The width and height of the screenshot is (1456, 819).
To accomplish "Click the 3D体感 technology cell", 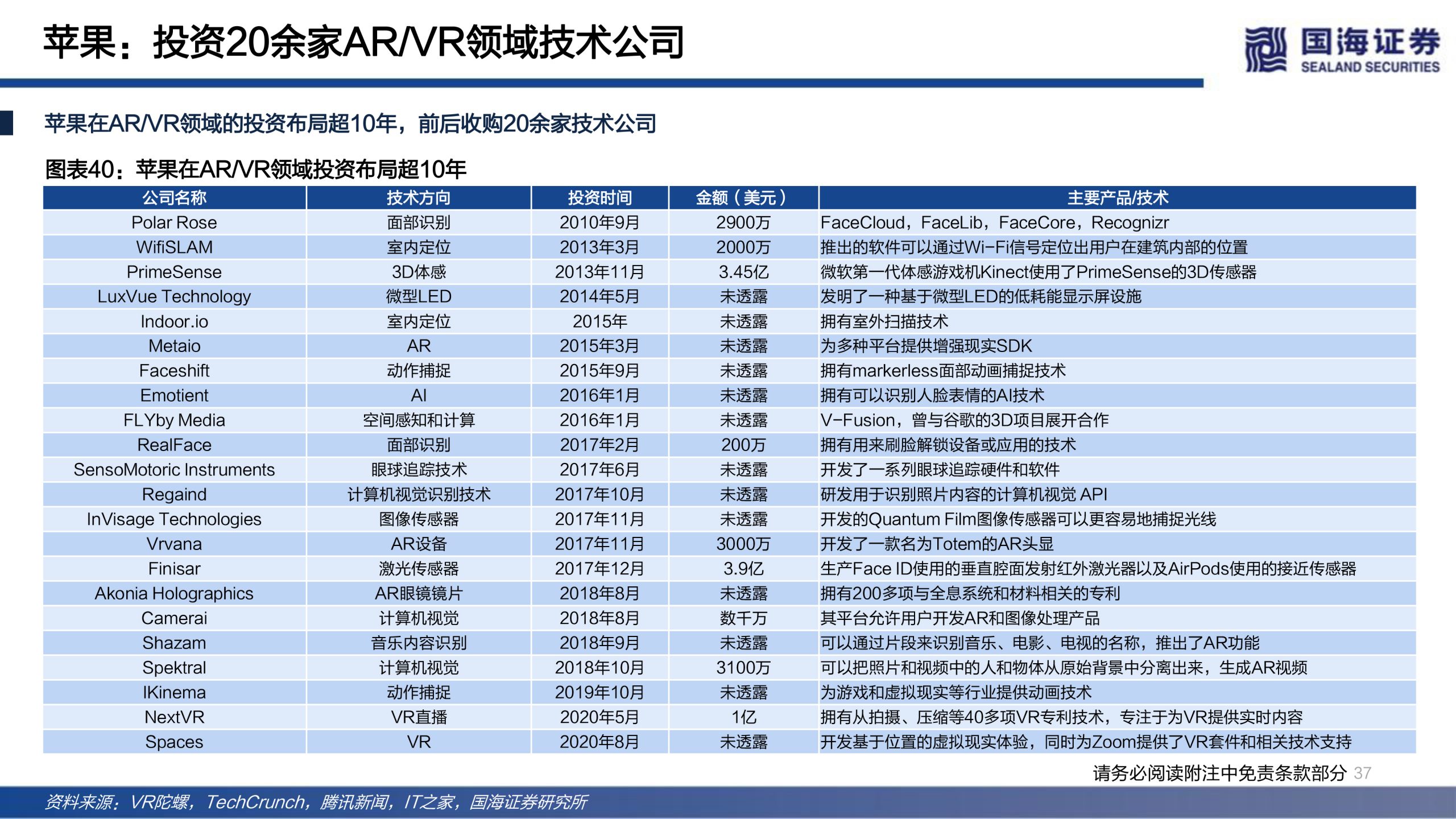I will click(419, 272).
